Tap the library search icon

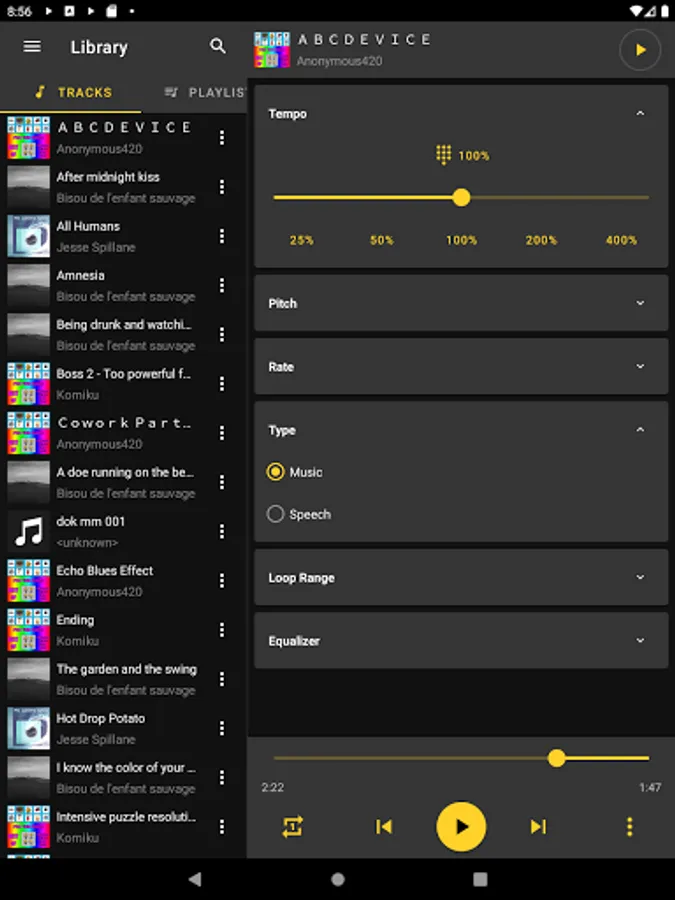(218, 47)
